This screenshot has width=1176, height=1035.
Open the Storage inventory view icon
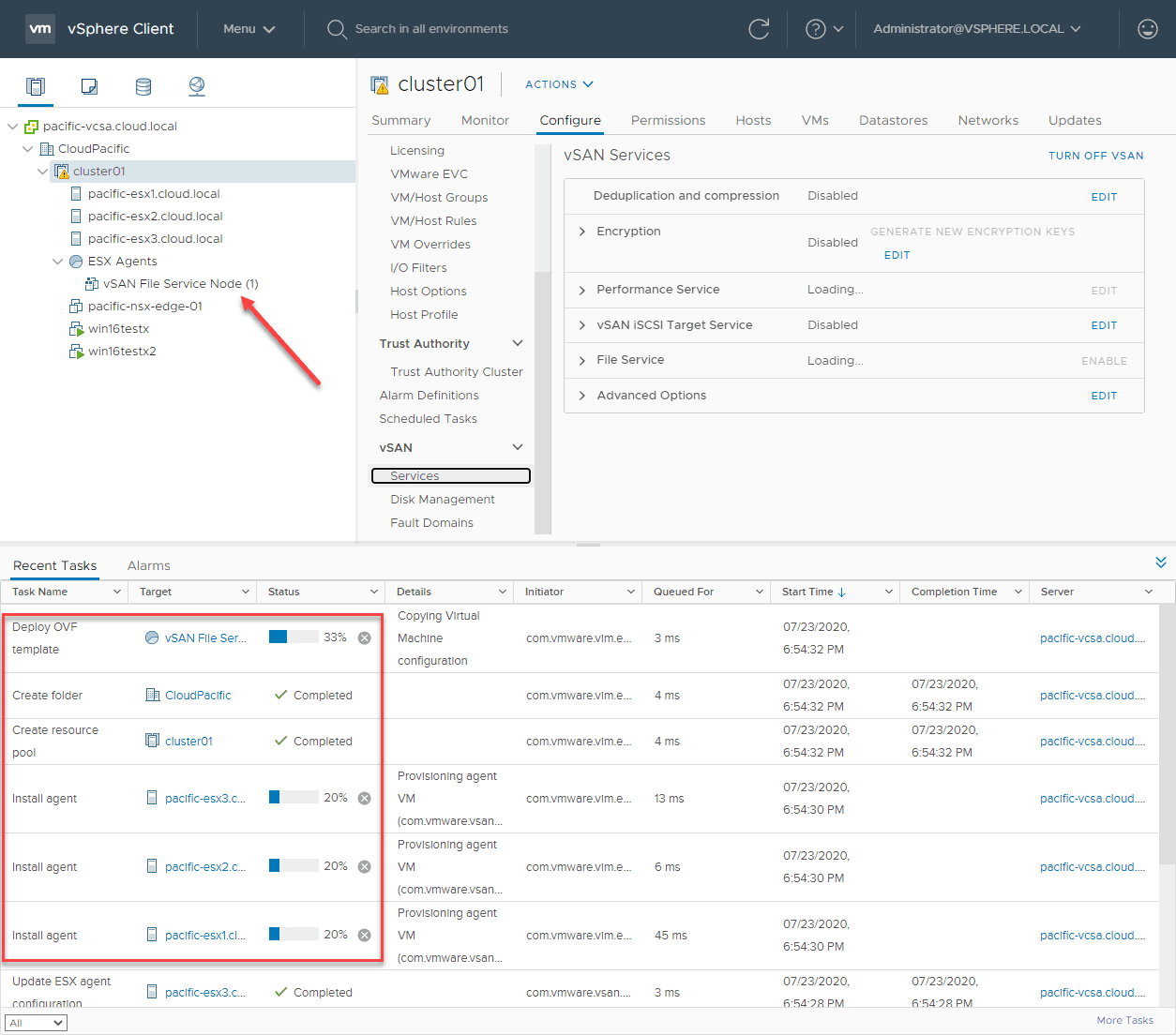(x=143, y=86)
